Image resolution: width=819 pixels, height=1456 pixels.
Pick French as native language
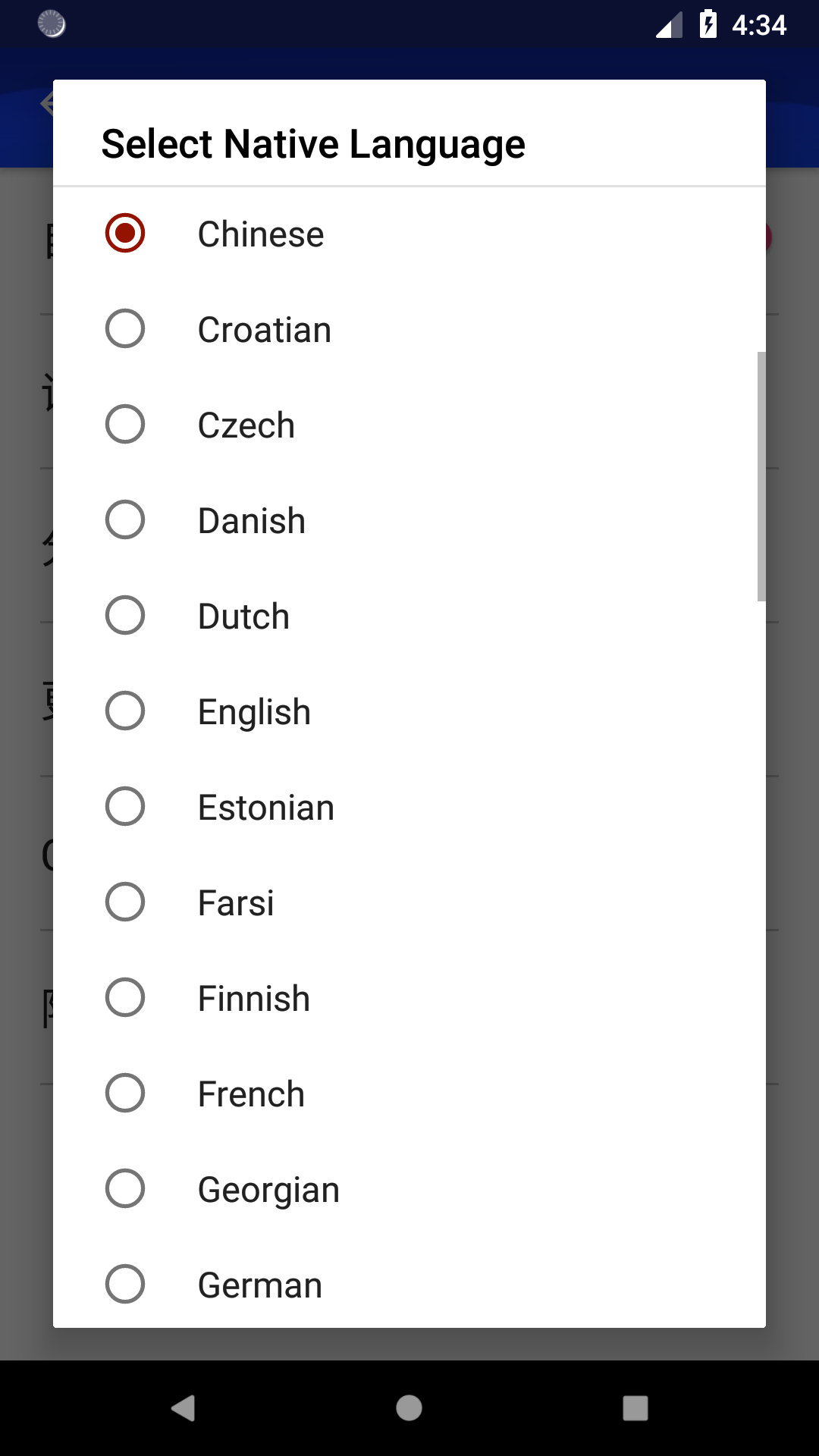(409, 1094)
